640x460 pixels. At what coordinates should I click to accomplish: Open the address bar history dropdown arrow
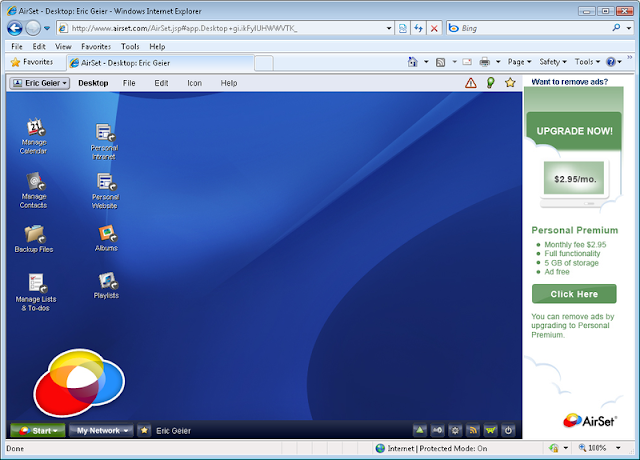tap(389, 28)
